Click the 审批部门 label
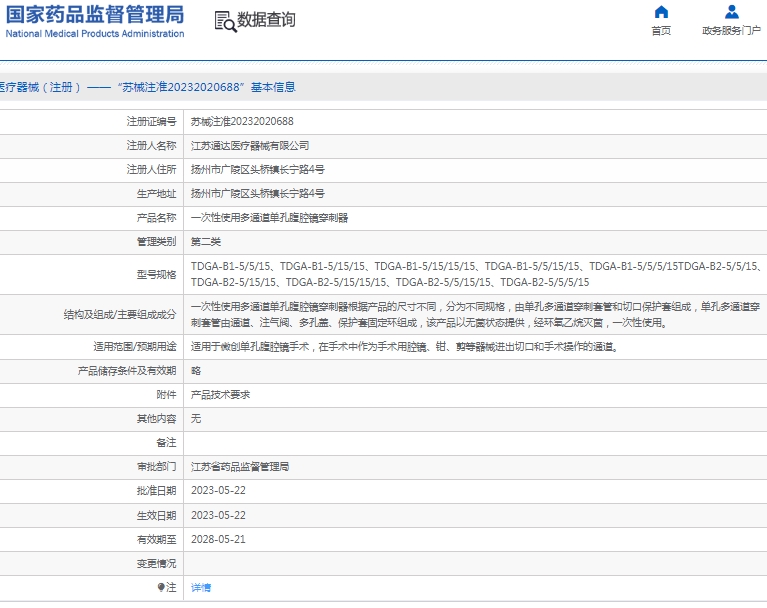This screenshot has height=608, width=767. (157, 467)
